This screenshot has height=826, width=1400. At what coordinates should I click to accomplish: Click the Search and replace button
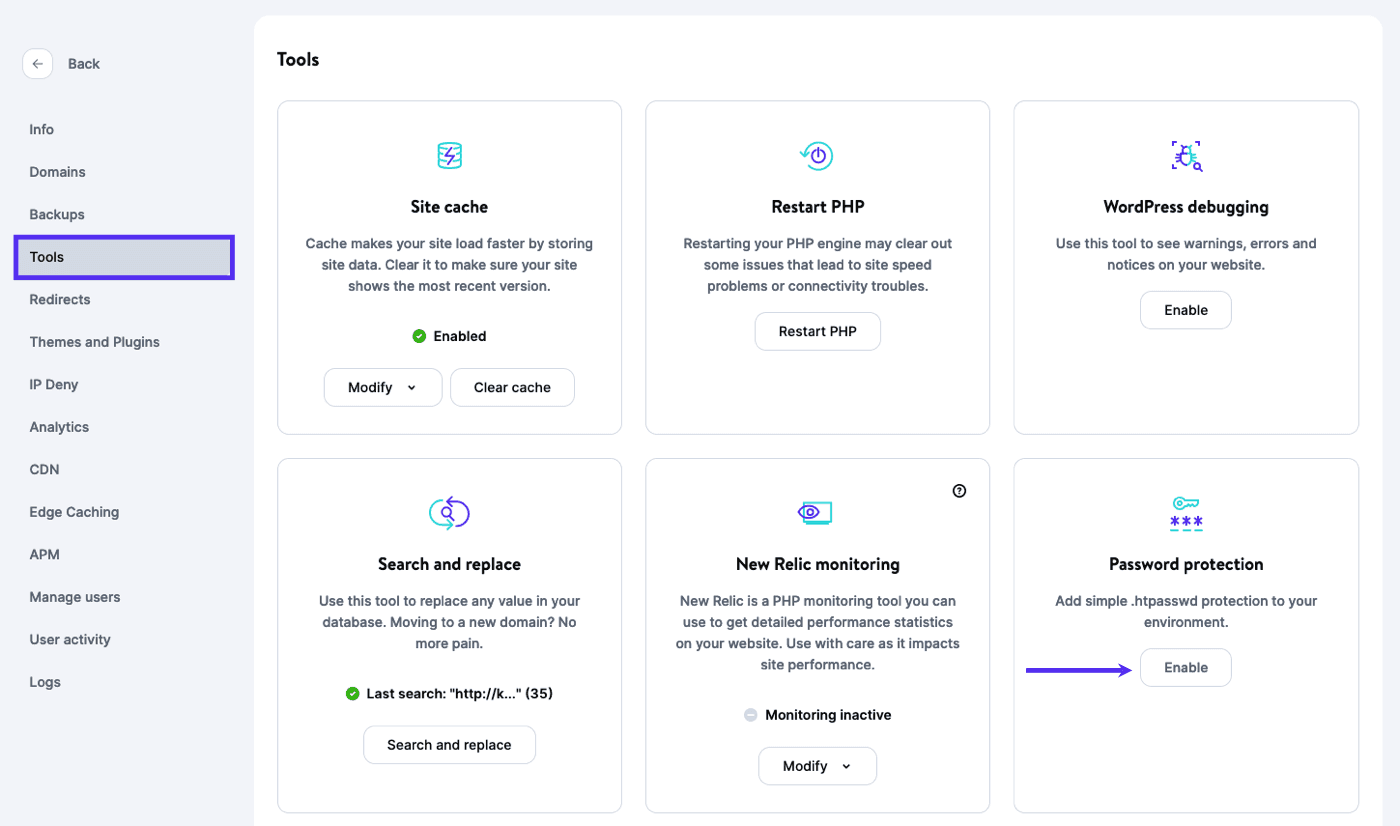(449, 745)
